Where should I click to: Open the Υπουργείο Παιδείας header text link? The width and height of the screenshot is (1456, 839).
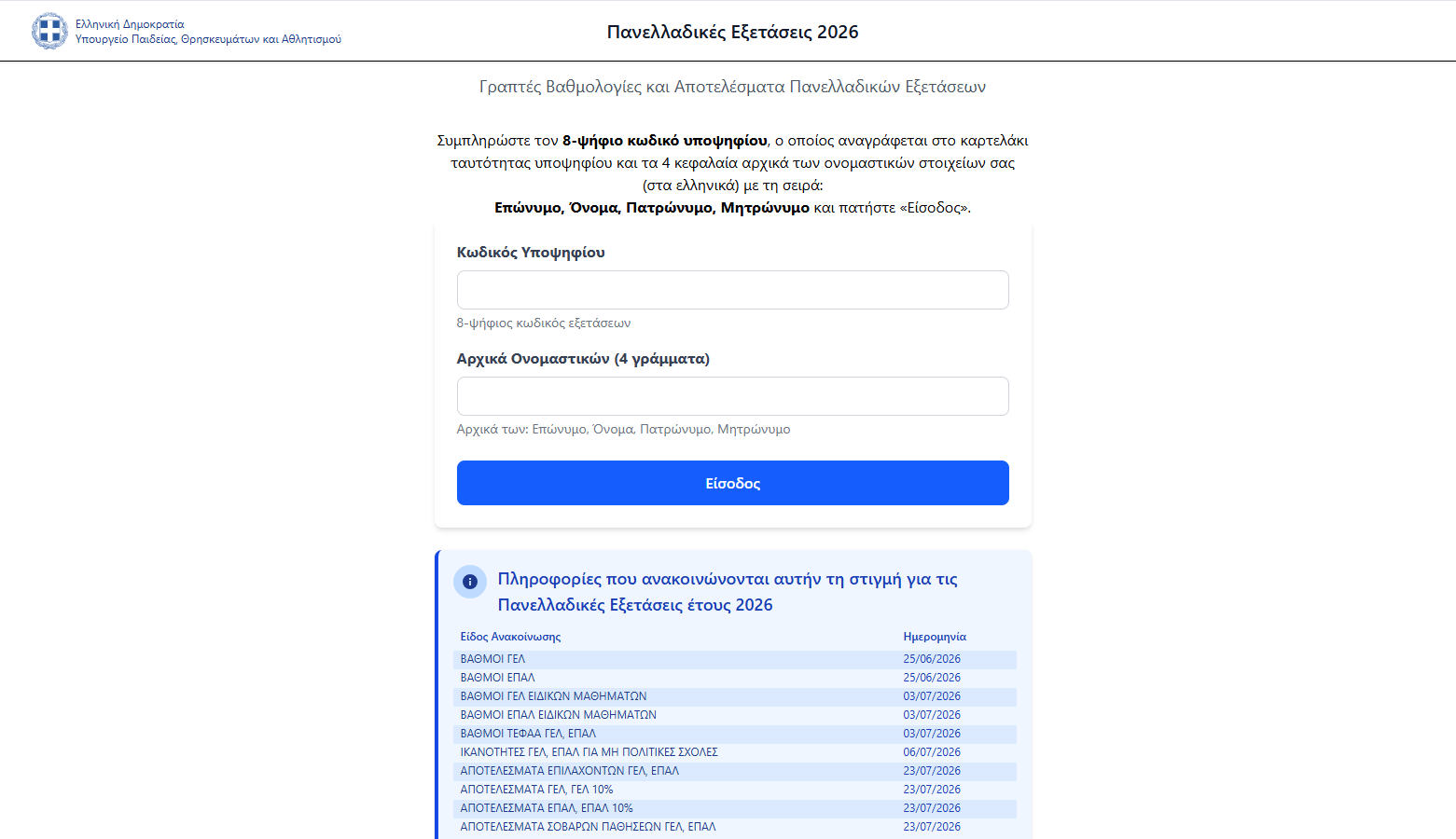[x=208, y=39]
